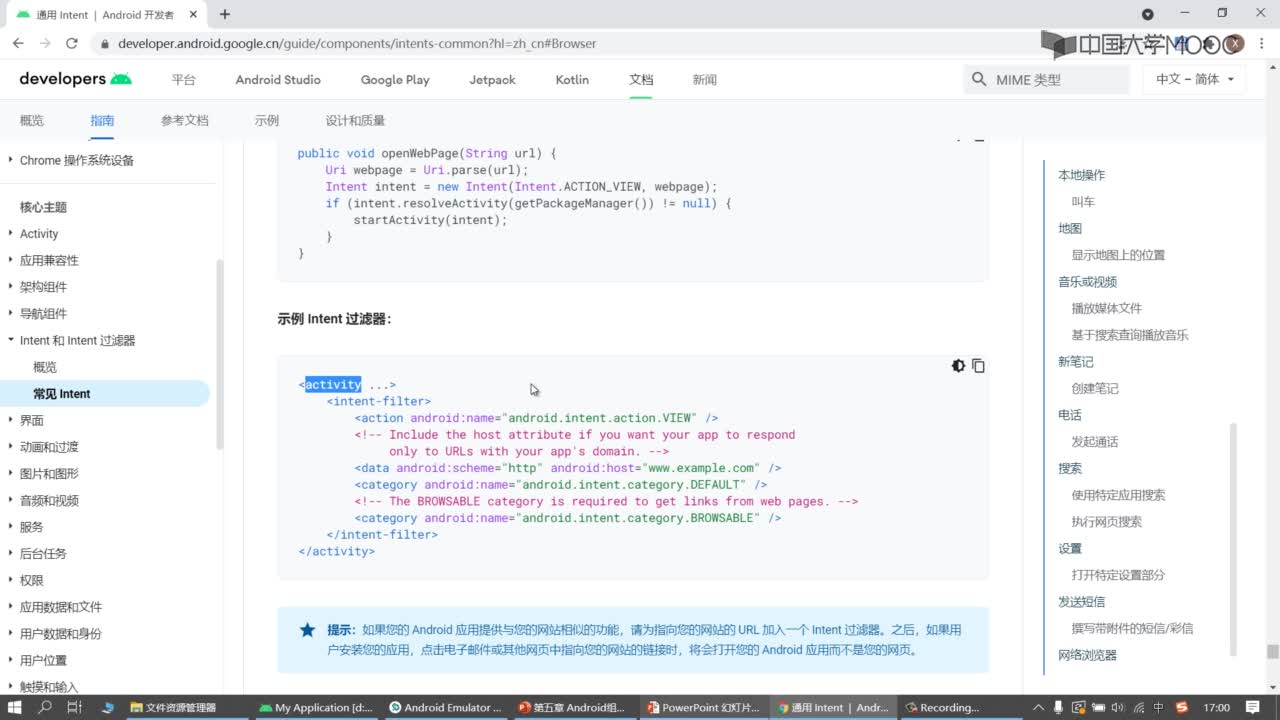
Task: Click the browser address bar URL
Action: (x=357, y=44)
